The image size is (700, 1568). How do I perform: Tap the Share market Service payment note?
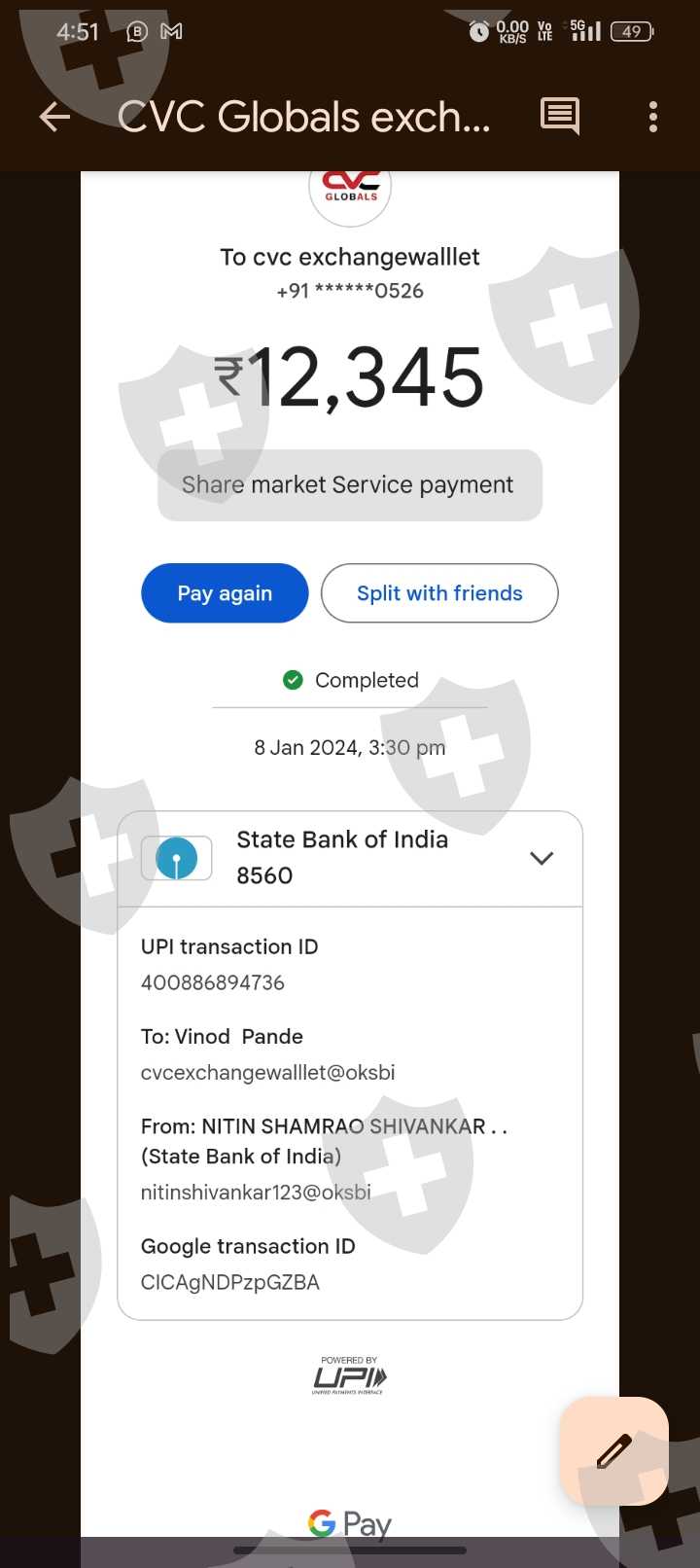coord(350,484)
